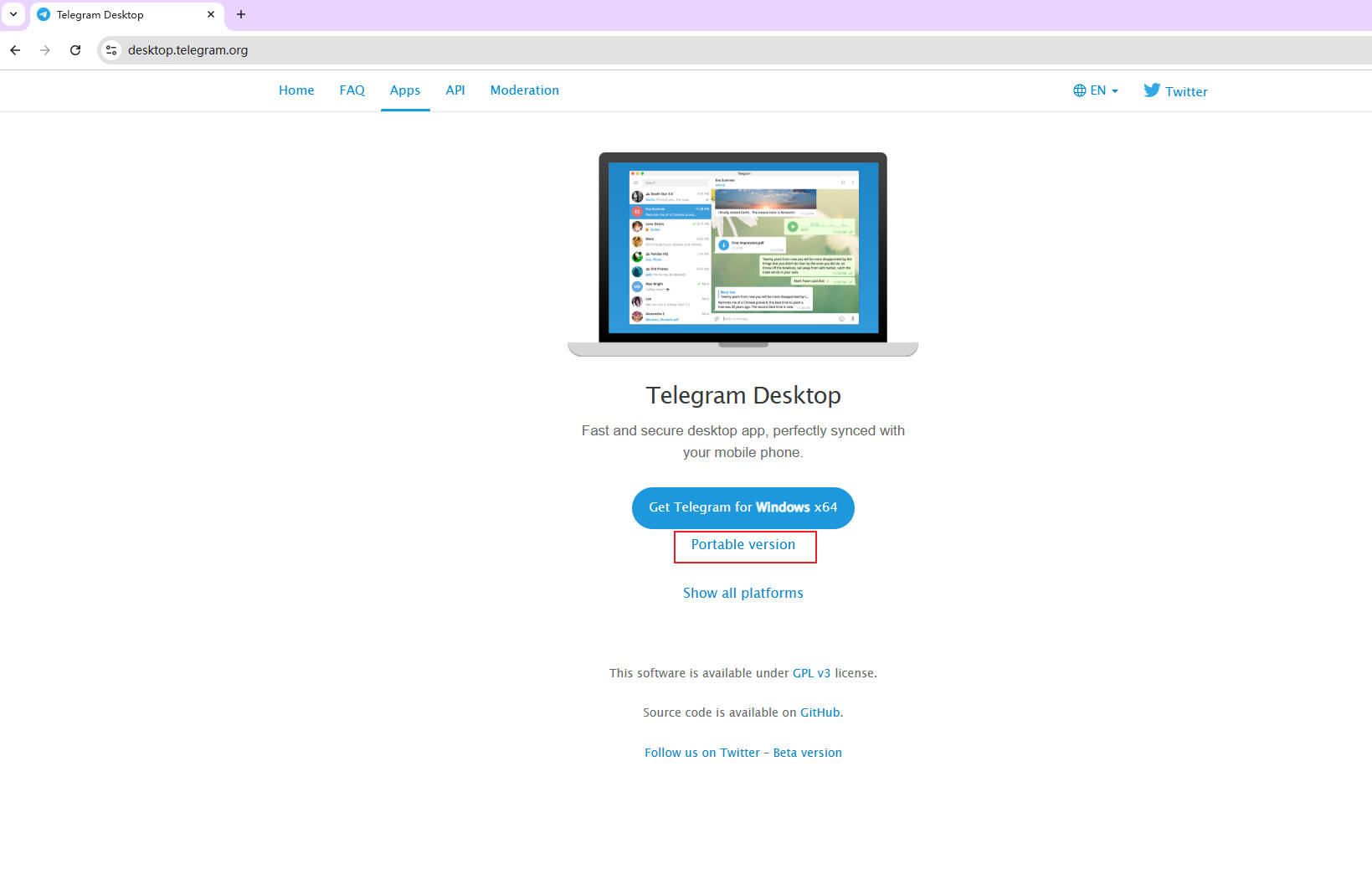Select the Telegram Desktop browser tab

coord(127,15)
